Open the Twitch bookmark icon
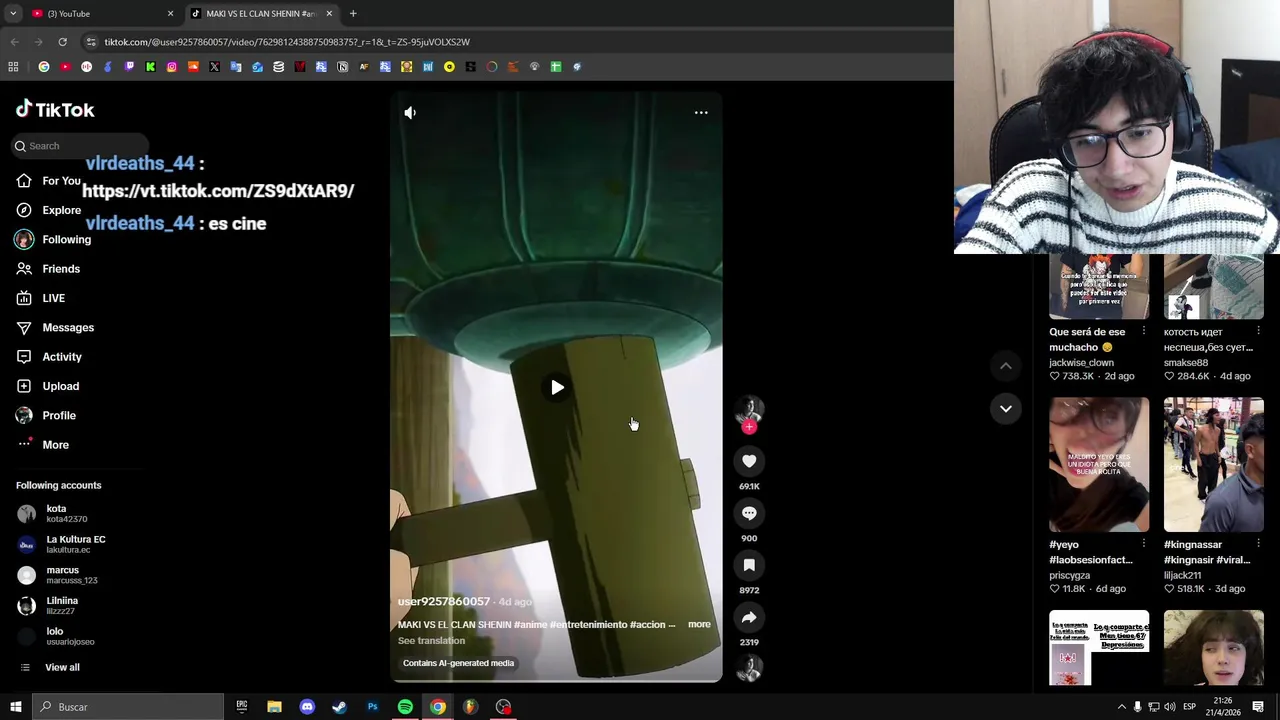Screen dimensions: 1280x720 pyautogui.click(x=129, y=67)
